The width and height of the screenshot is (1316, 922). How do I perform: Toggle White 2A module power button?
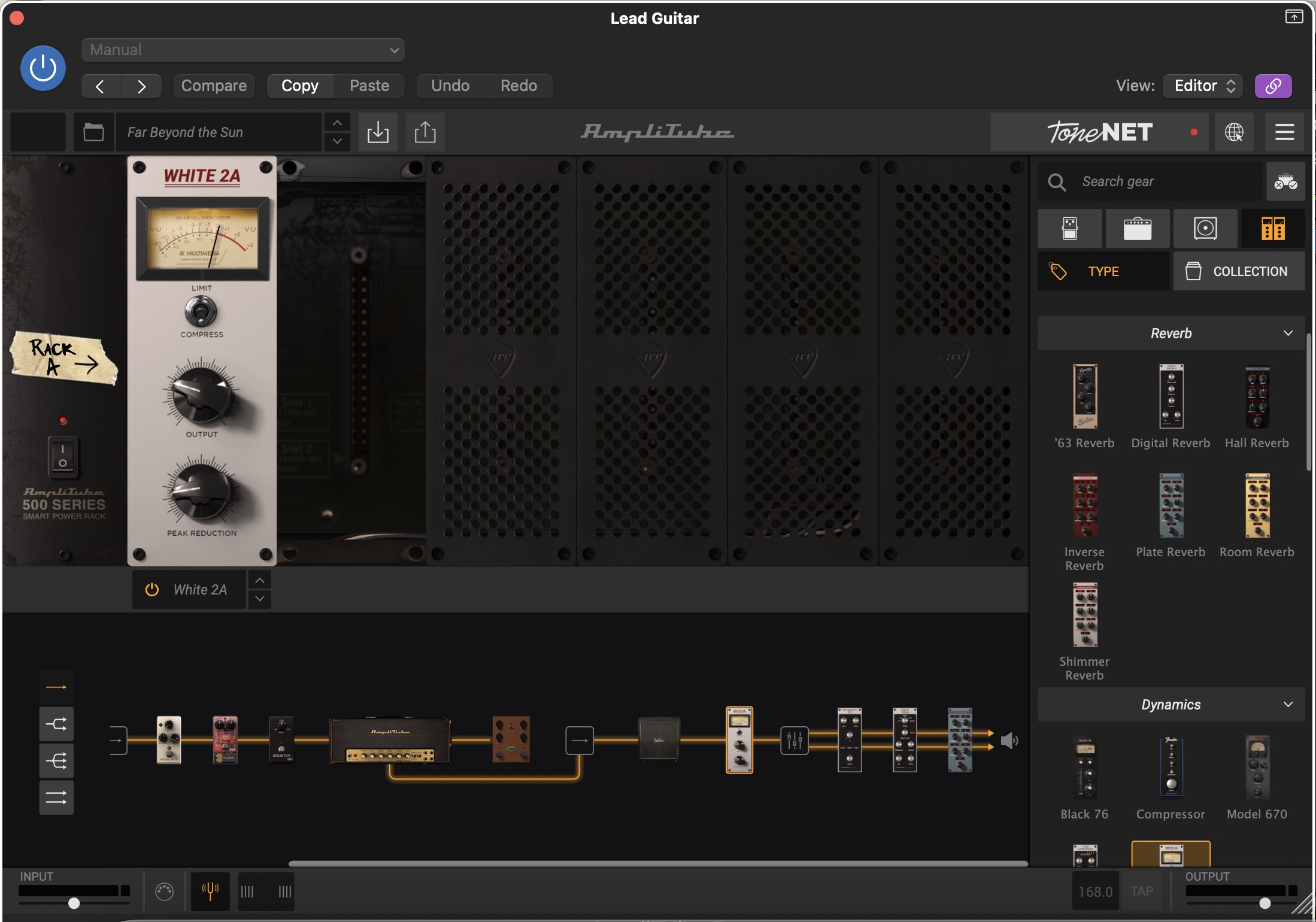[152, 590]
